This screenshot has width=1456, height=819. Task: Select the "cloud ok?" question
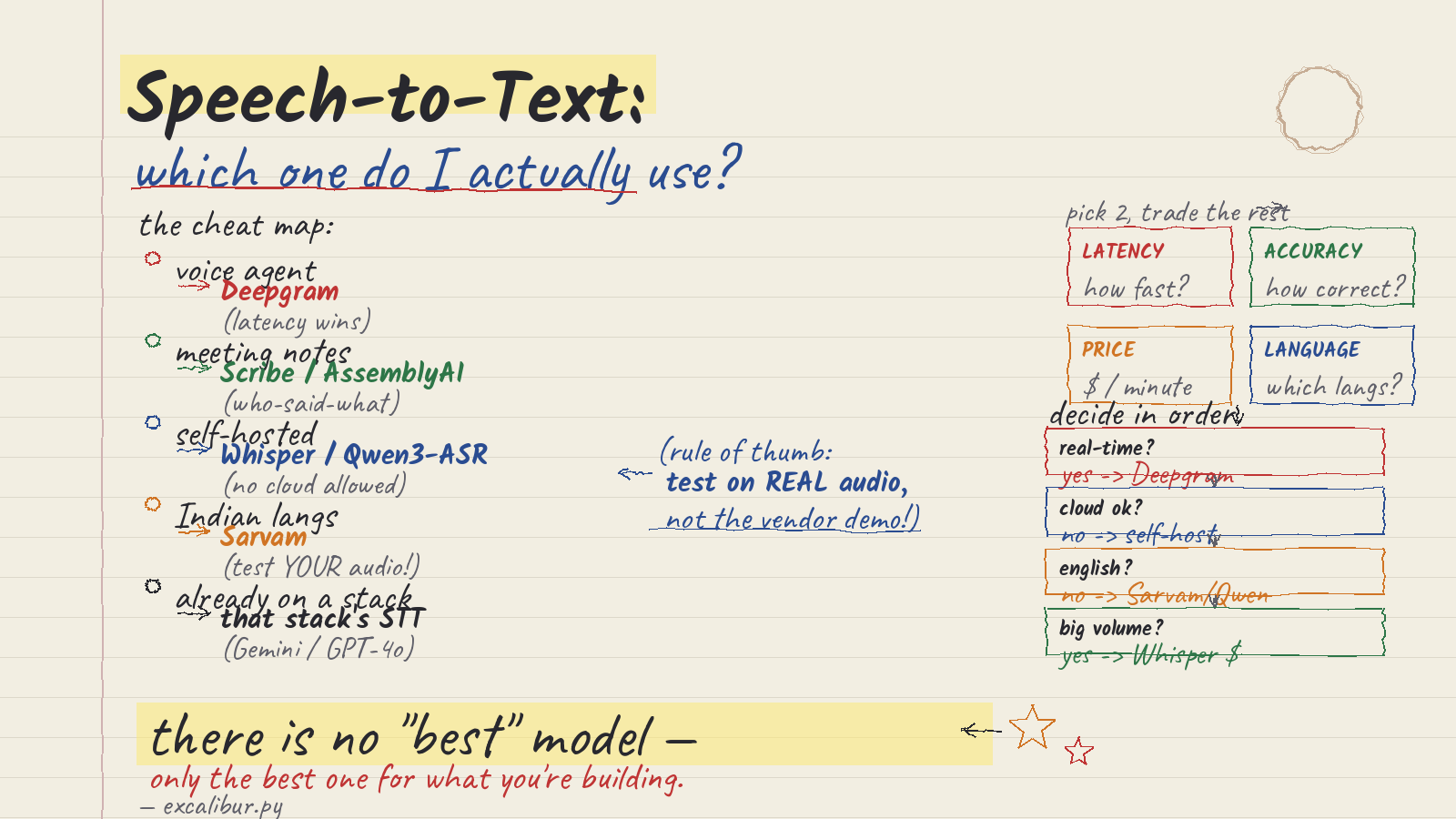1101,508
